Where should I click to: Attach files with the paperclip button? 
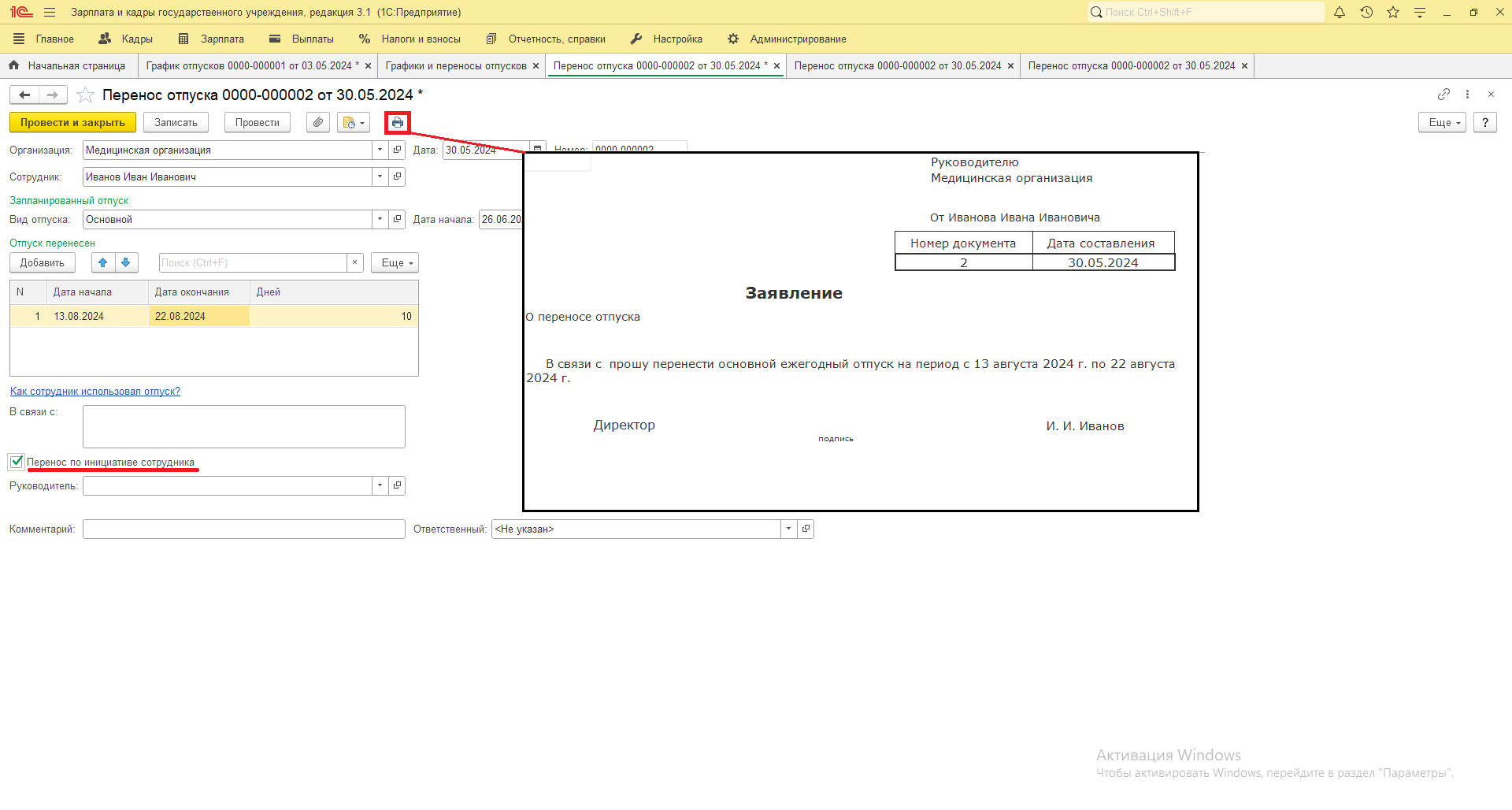[x=318, y=123]
